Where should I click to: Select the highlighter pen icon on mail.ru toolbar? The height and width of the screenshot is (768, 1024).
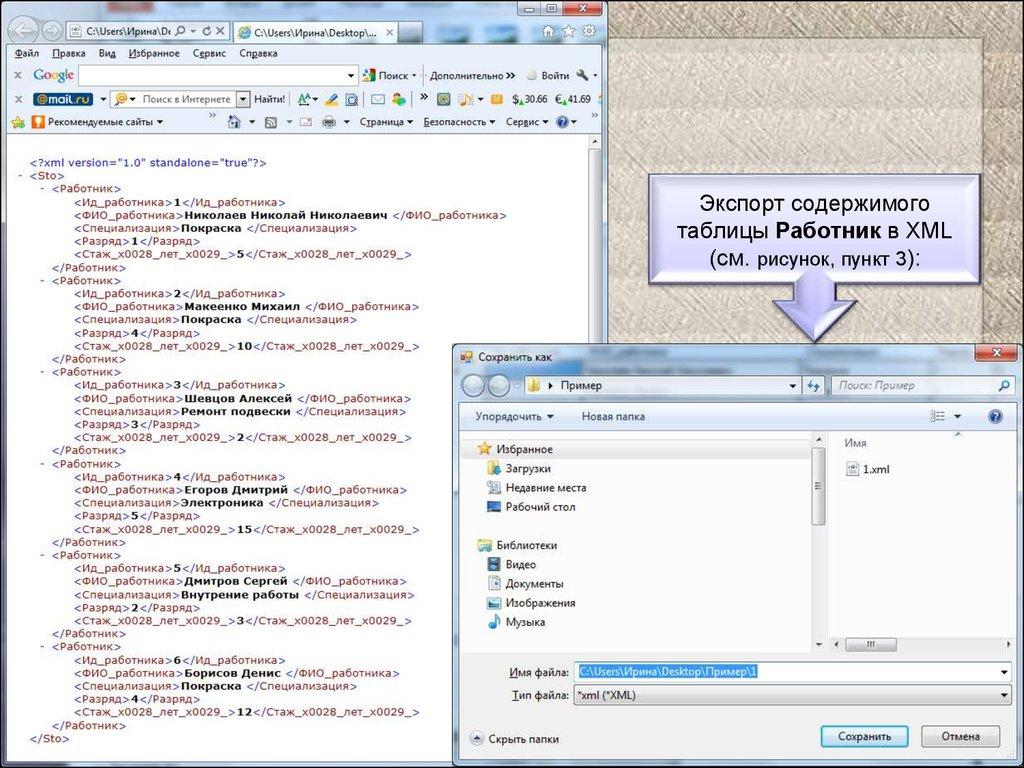pos(330,99)
